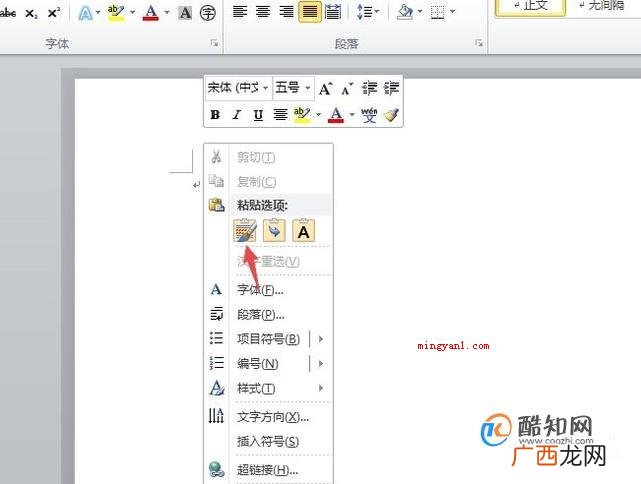Screen dimensions: 641x484
Task: Open Font dialog launcher in ribbon
Action: tap(214, 43)
